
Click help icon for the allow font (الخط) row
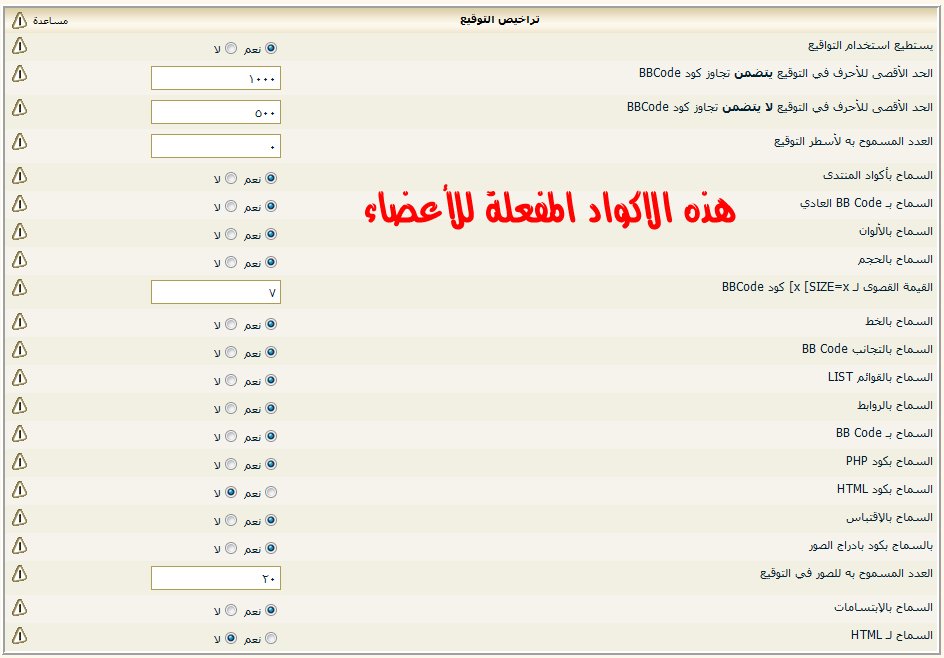tap(19, 322)
